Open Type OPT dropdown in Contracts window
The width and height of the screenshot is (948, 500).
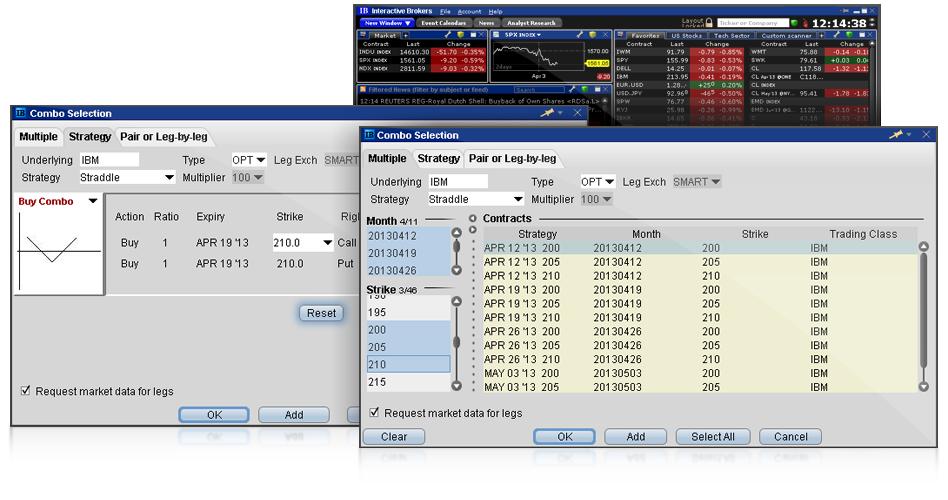click(x=609, y=181)
